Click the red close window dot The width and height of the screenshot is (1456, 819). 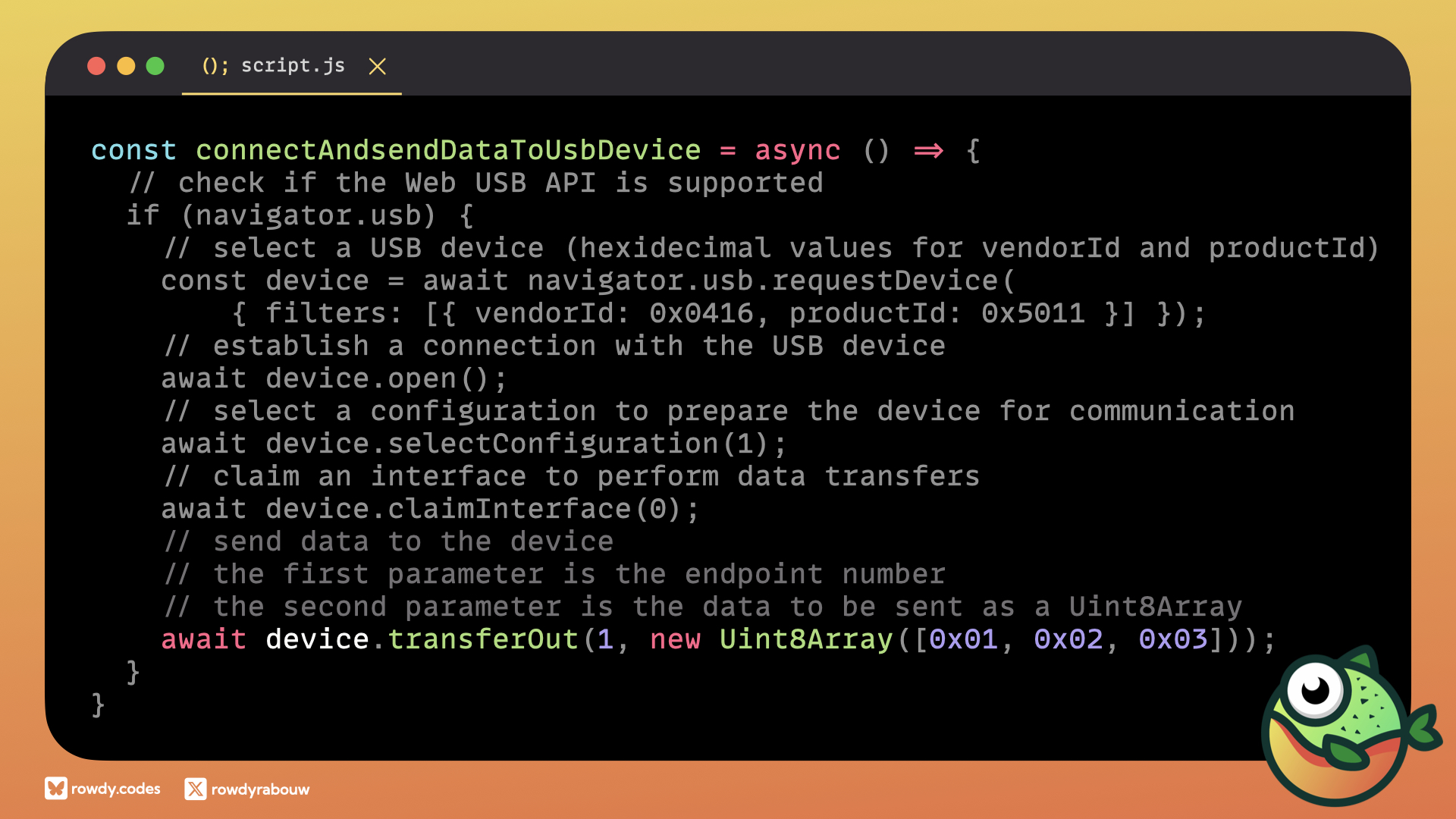coord(96,66)
